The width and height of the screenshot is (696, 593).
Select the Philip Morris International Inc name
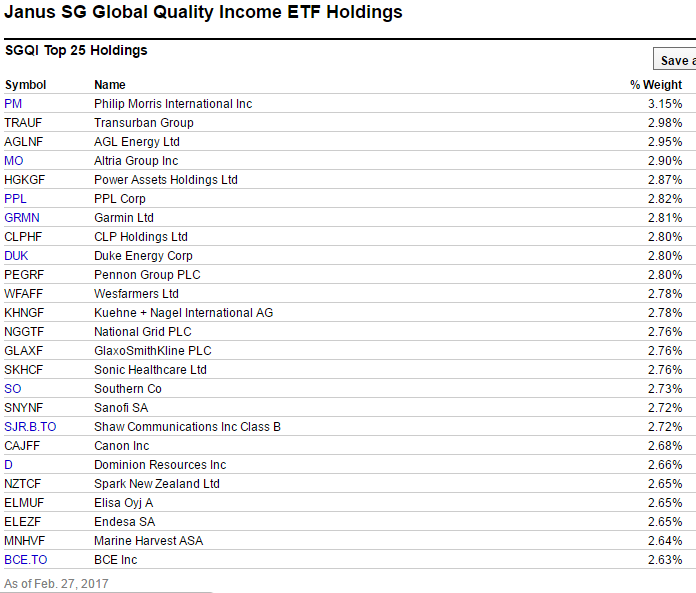(x=173, y=104)
